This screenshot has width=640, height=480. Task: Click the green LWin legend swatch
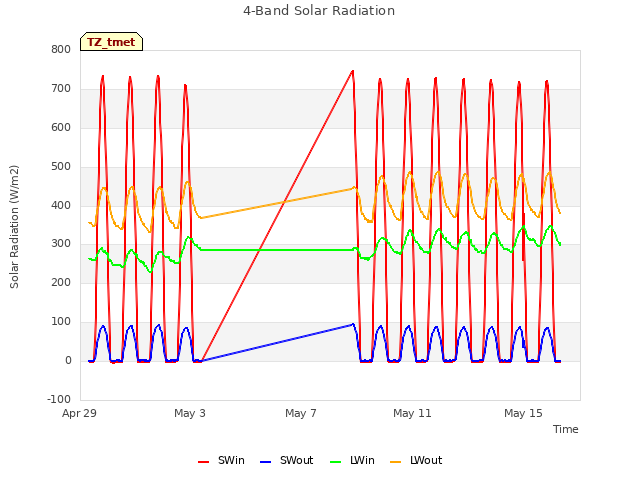tap(336, 462)
